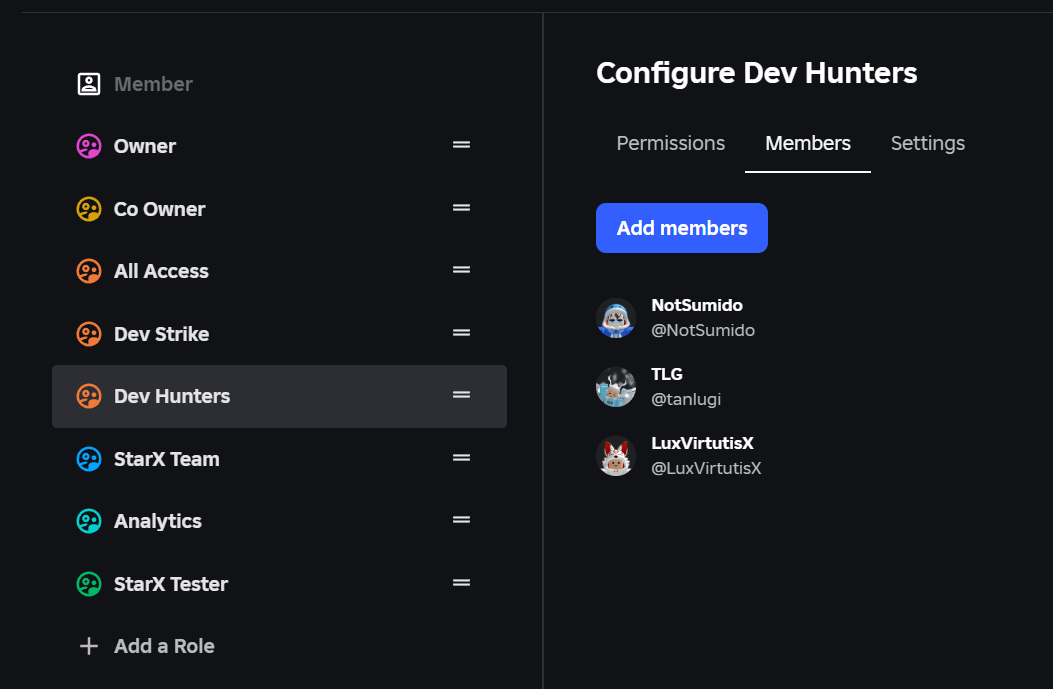Image resolution: width=1053 pixels, height=689 pixels.
Task: Open the Settings tab for Dev Hunters
Action: click(927, 143)
